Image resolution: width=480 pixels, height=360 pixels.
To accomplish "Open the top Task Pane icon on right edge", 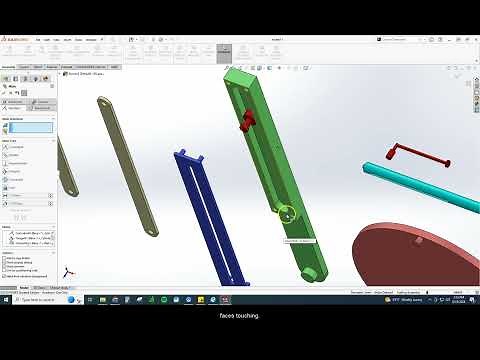I will point(477,80).
